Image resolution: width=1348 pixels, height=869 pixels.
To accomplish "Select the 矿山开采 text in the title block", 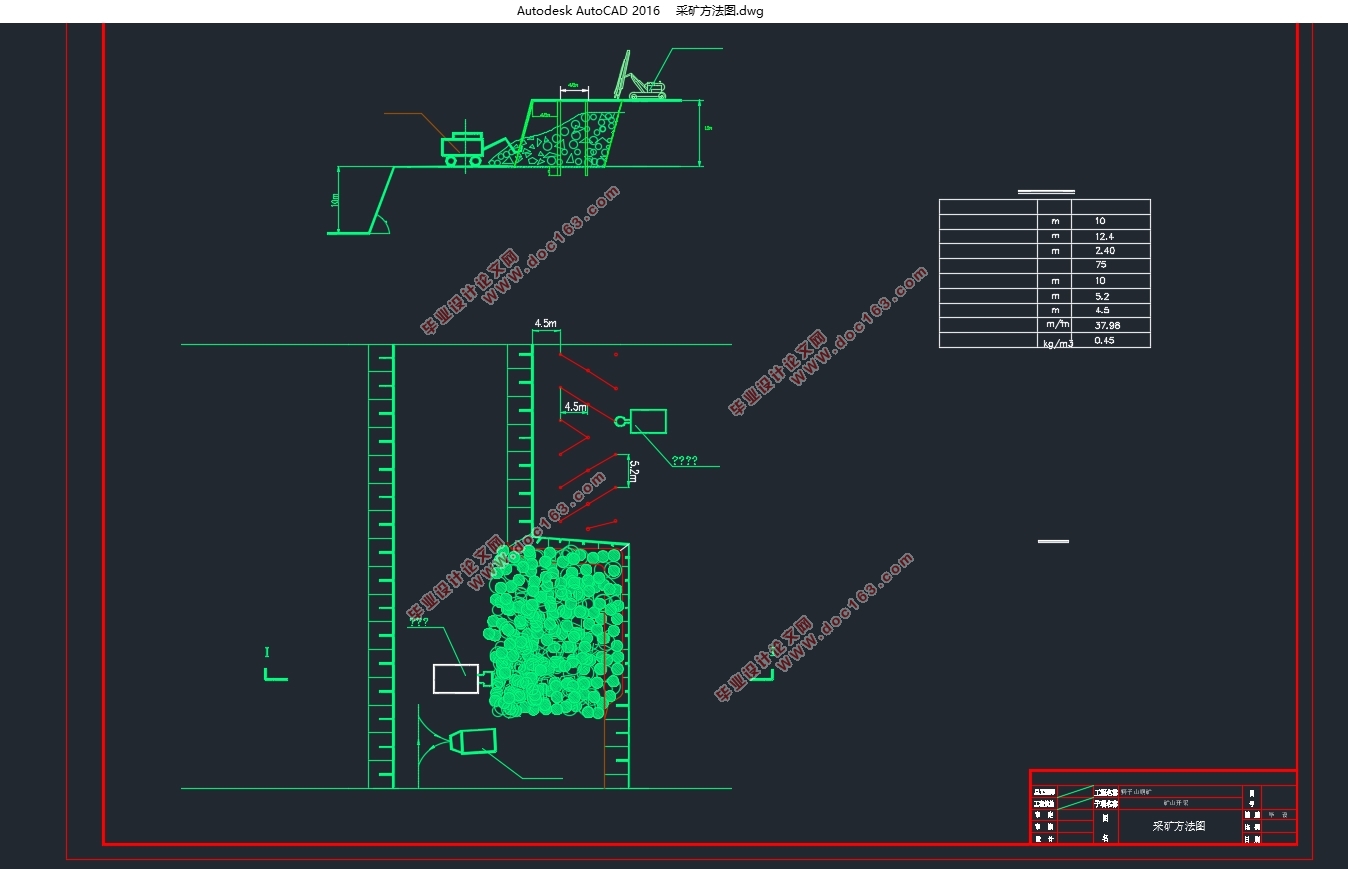I will (x=1176, y=802).
